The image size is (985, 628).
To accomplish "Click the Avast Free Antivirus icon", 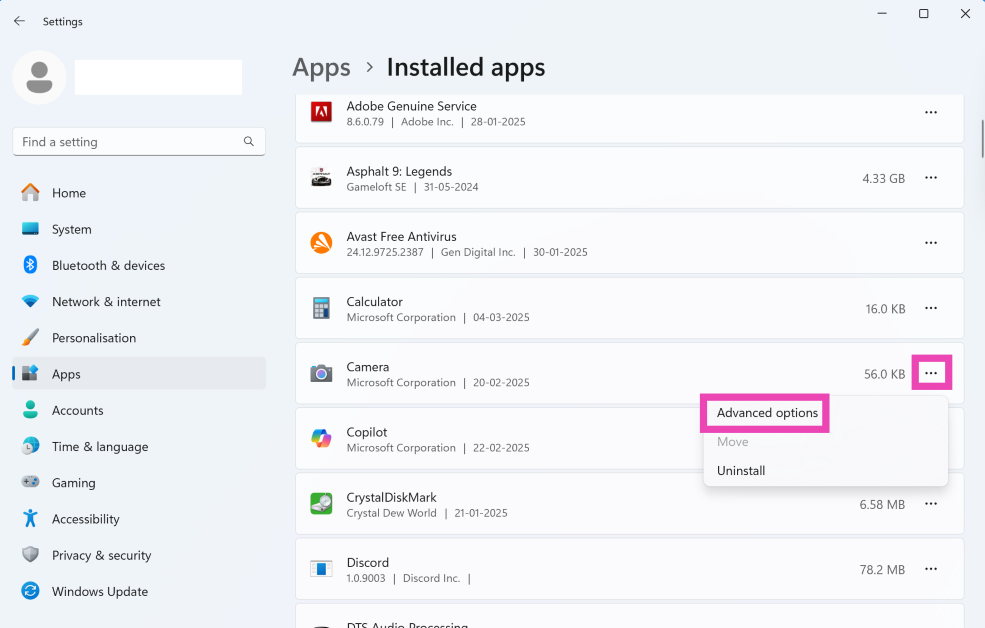I will point(321,243).
